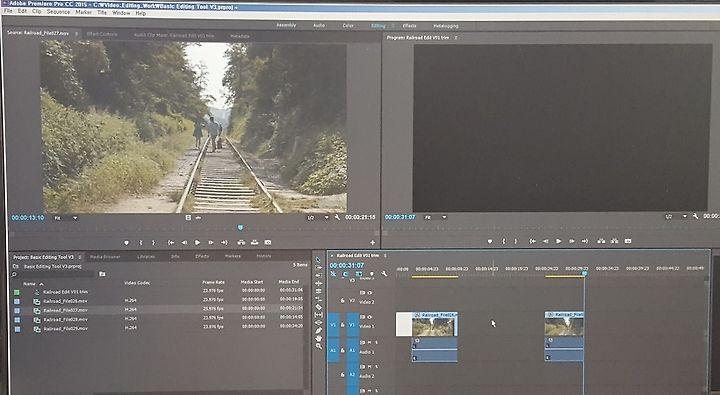Image resolution: width=720 pixels, height=395 pixels.
Task: Select the Zoom tool
Action: [319, 345]
